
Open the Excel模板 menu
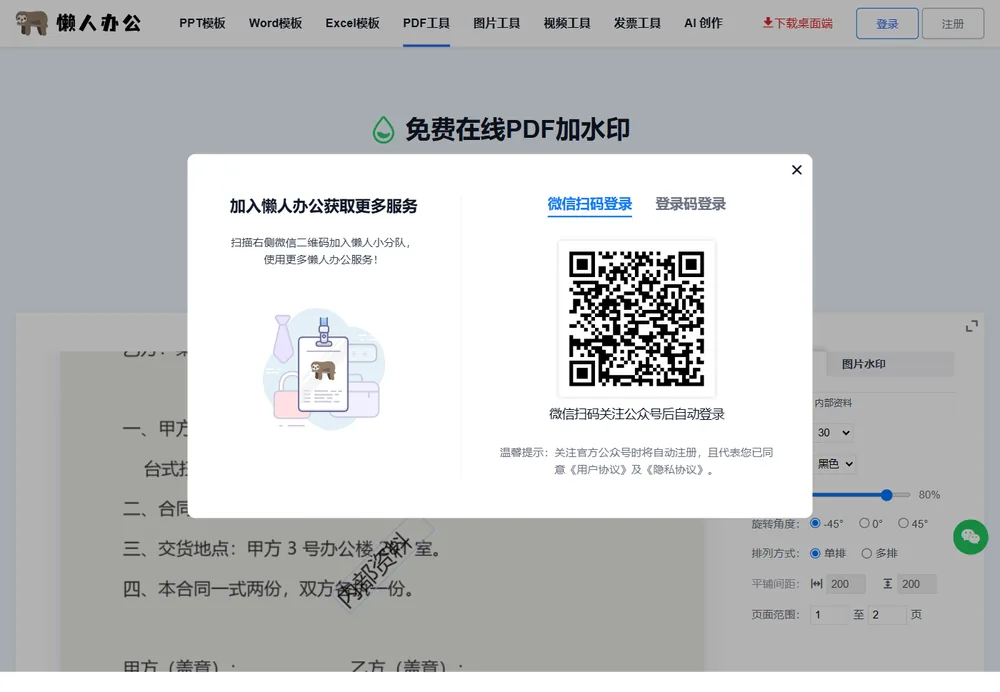[x=353, y=23]
